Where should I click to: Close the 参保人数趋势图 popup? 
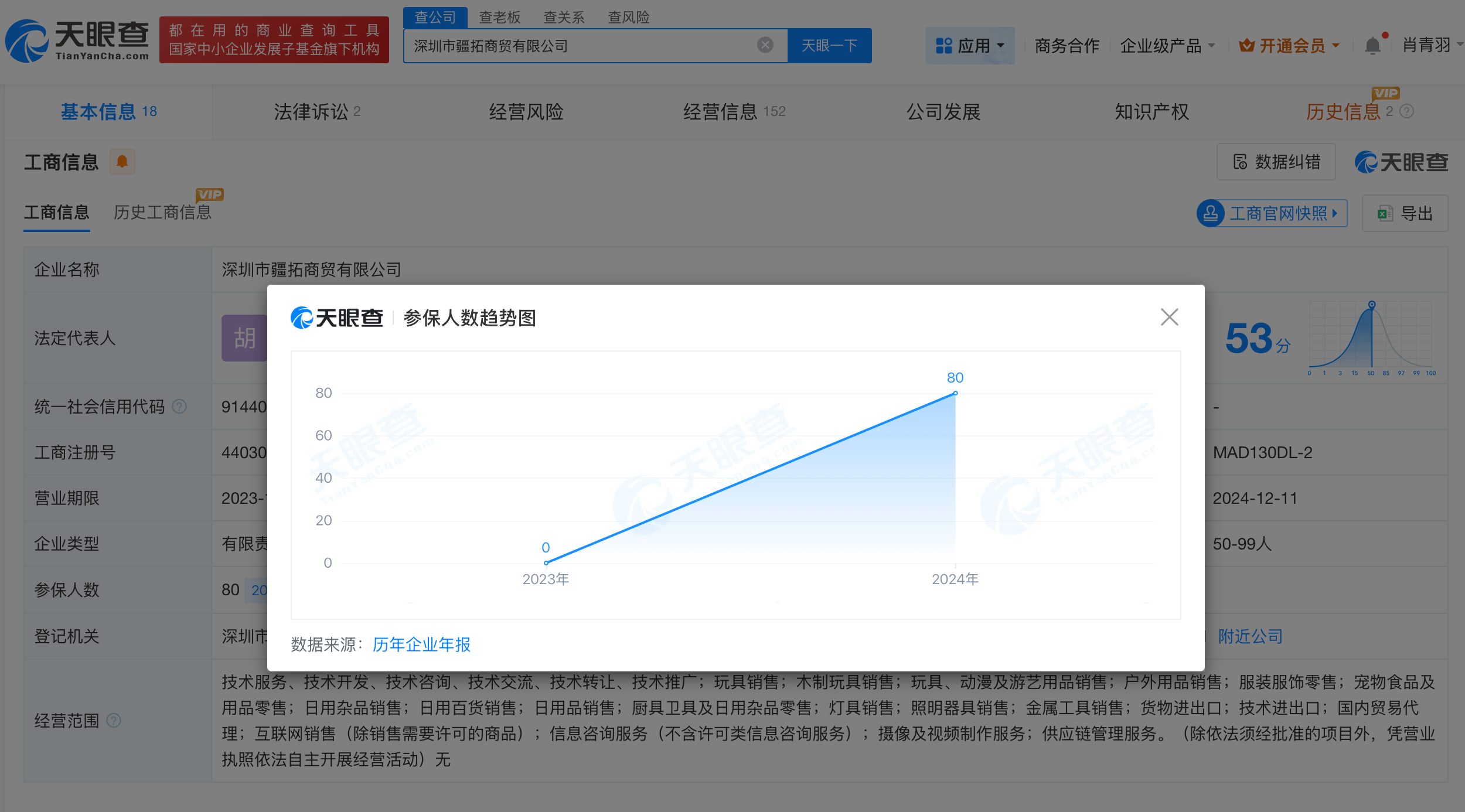(x=1169, y=316)
